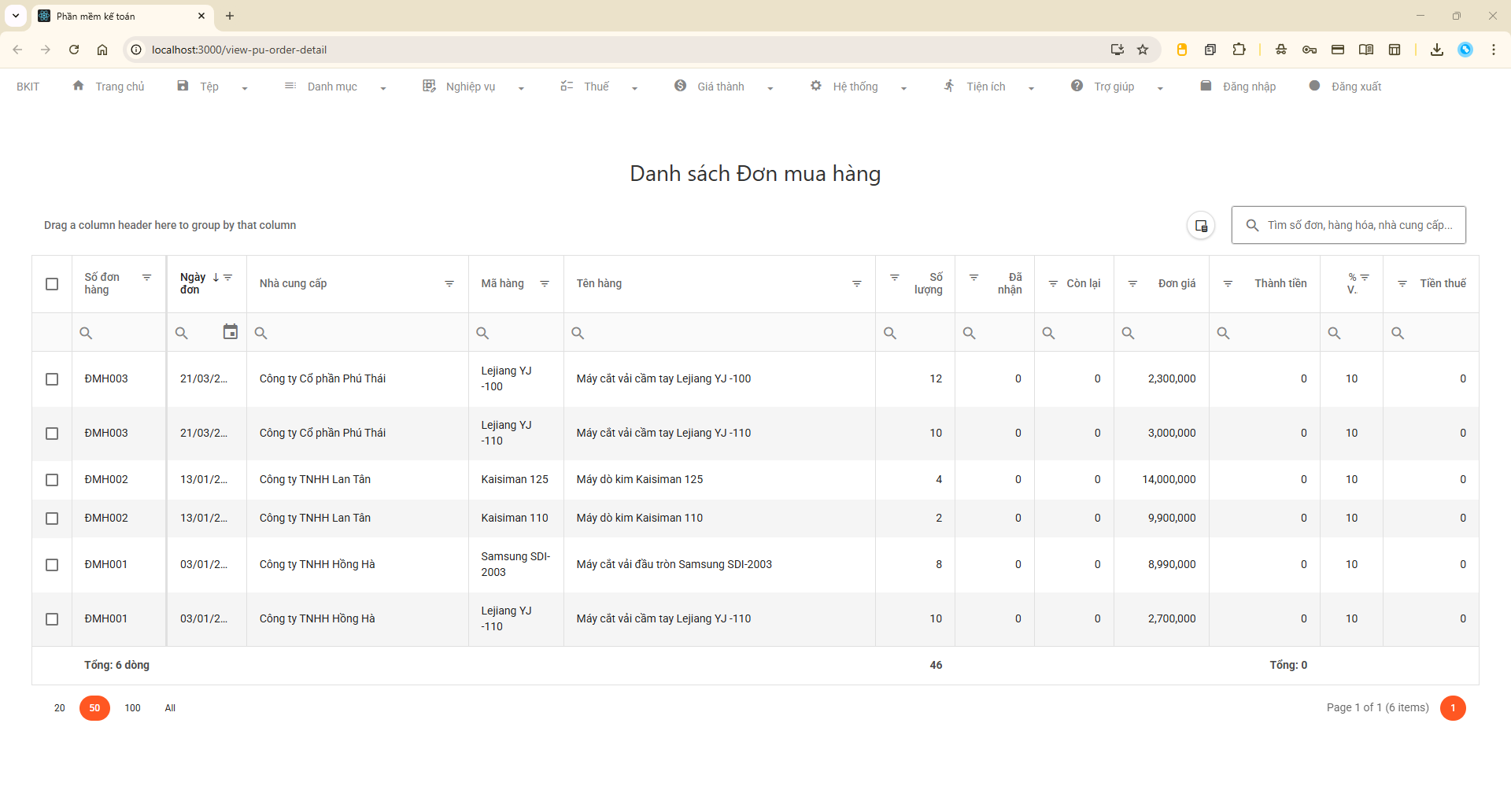
Task: Open the calendar date picker in Ngày đơn filter
Action: tap(230, 332)
